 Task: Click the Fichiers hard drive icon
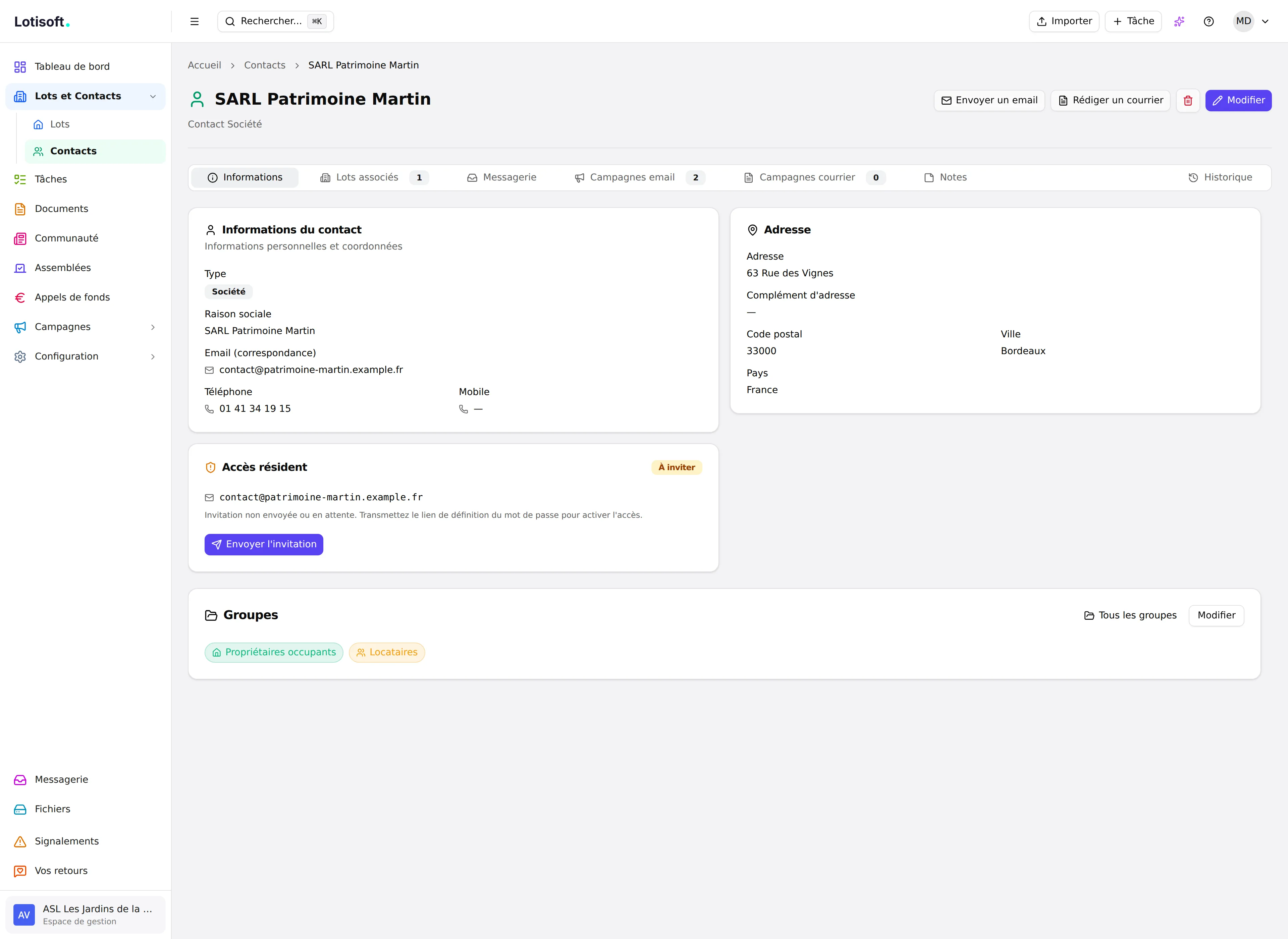click(x=20, y=810)
